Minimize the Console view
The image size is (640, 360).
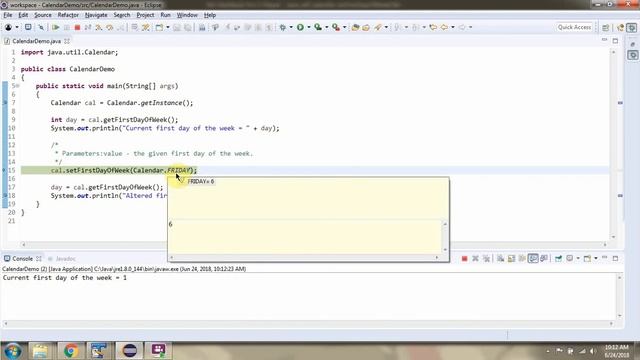click(604, 258)
